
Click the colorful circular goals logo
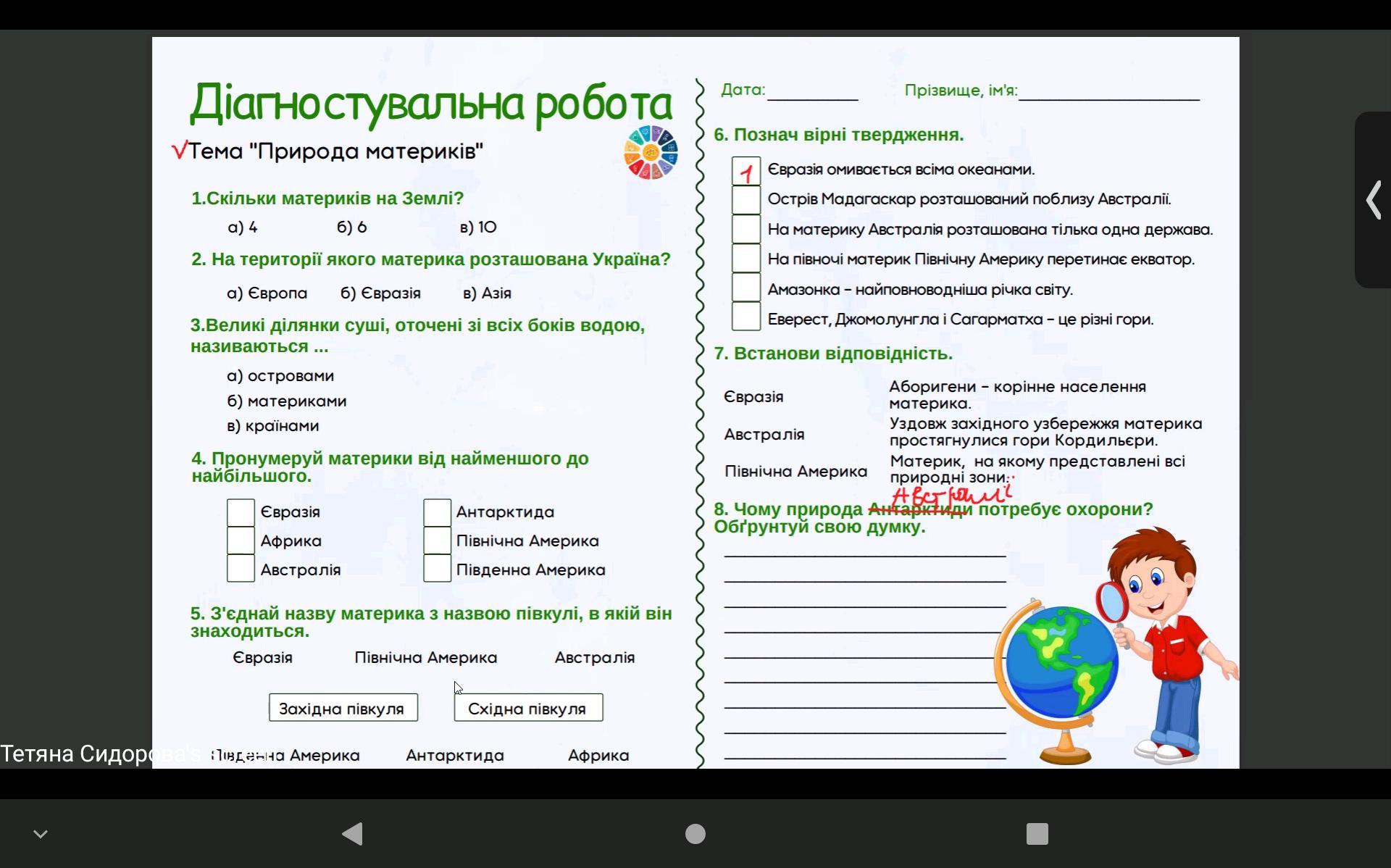[651, 152]
